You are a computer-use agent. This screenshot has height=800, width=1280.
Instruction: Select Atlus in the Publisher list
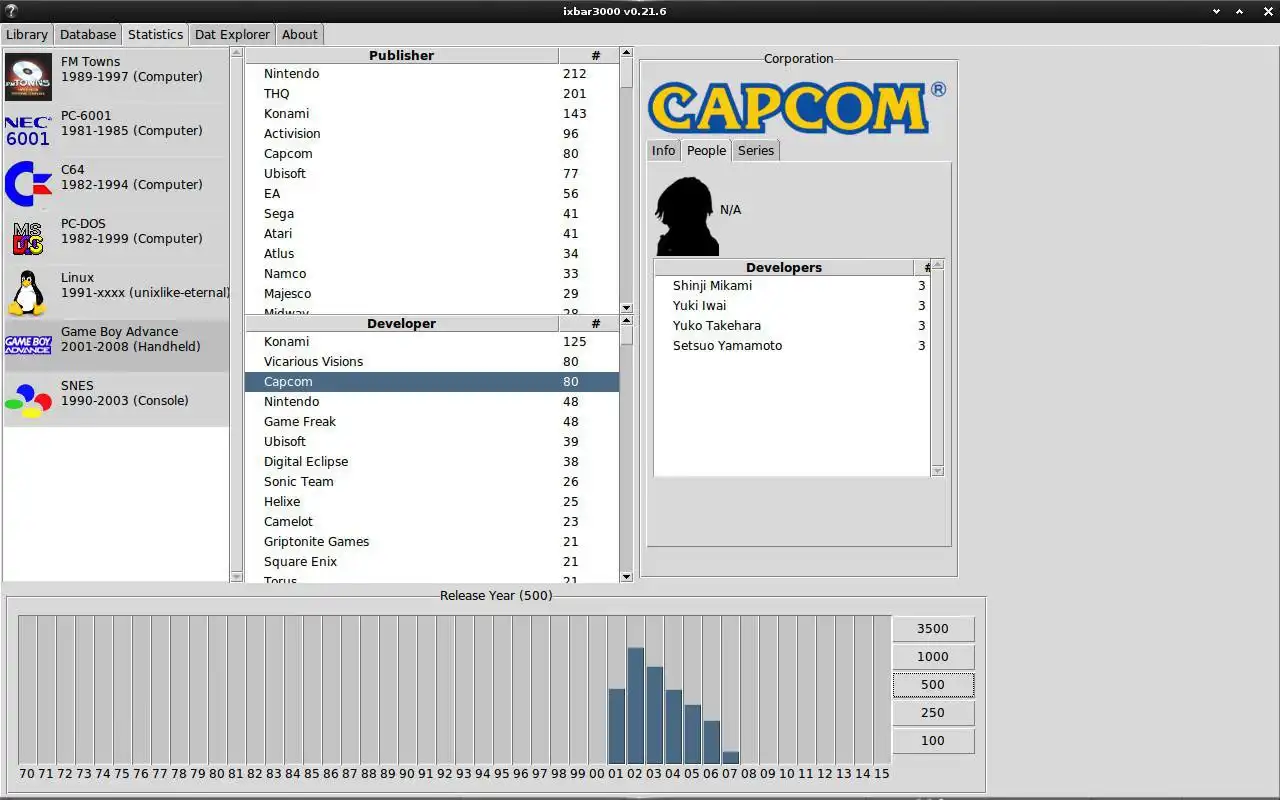[432, 254]
